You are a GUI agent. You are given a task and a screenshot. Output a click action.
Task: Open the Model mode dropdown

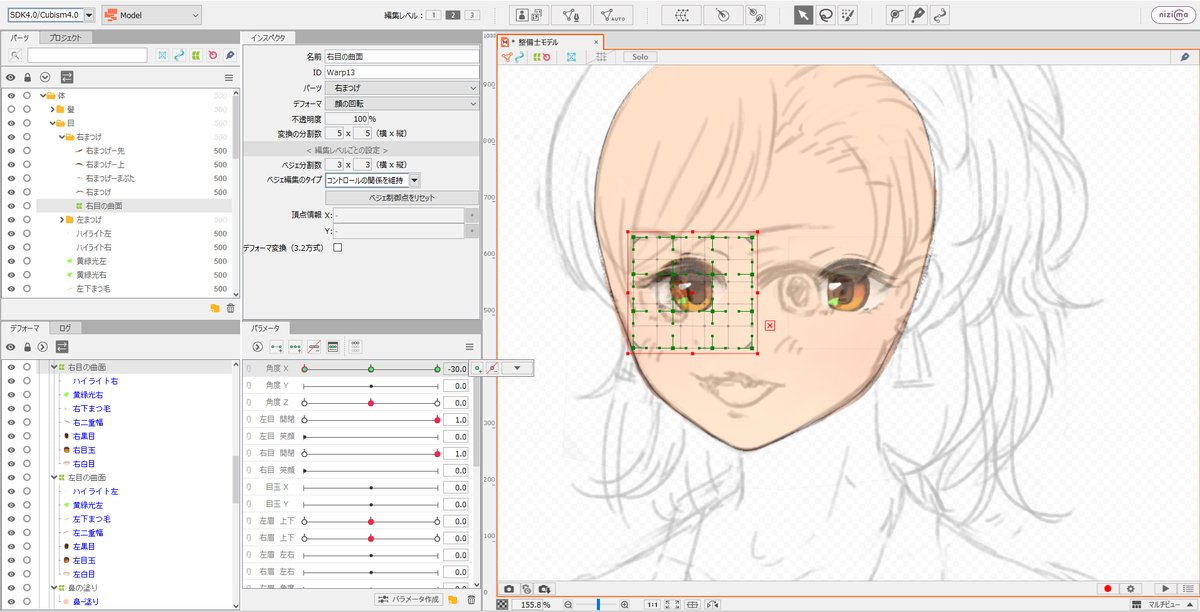click(151, 15)
